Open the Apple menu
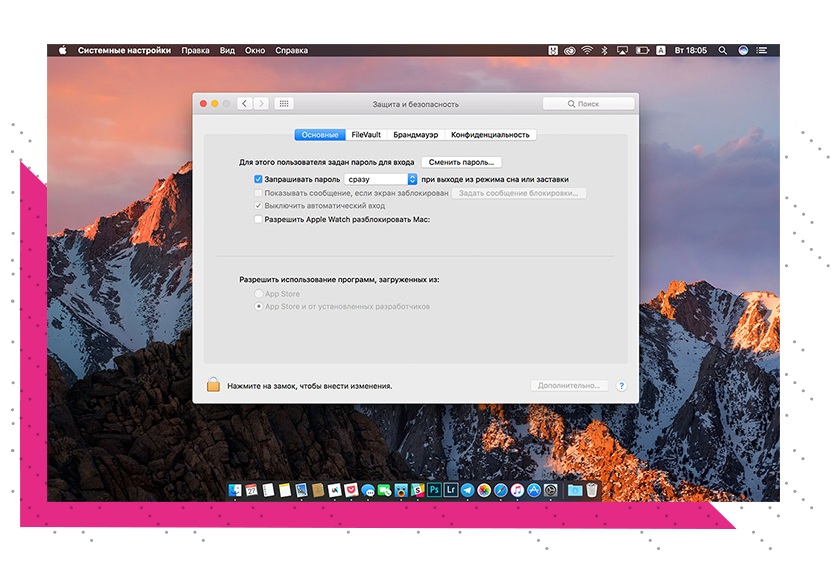840x577 pixels. (x=62, y=50)
